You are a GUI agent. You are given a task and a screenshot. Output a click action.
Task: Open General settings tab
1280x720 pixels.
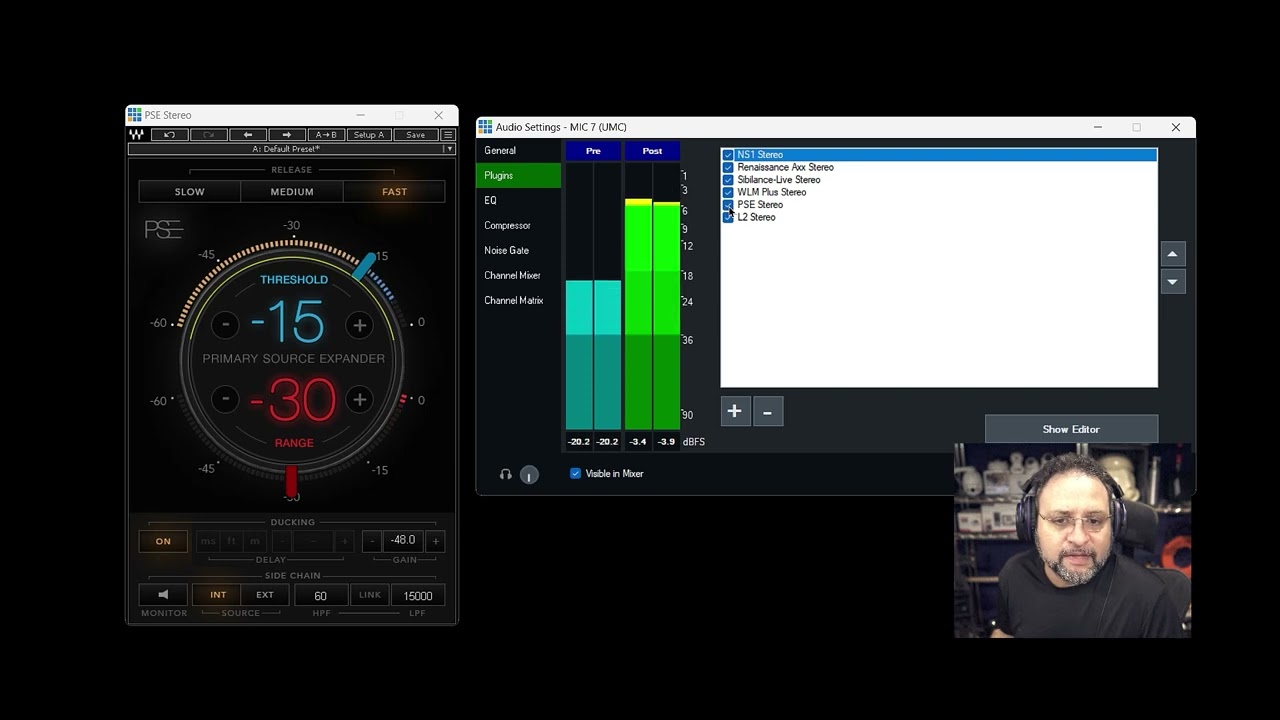coord(518,151)
